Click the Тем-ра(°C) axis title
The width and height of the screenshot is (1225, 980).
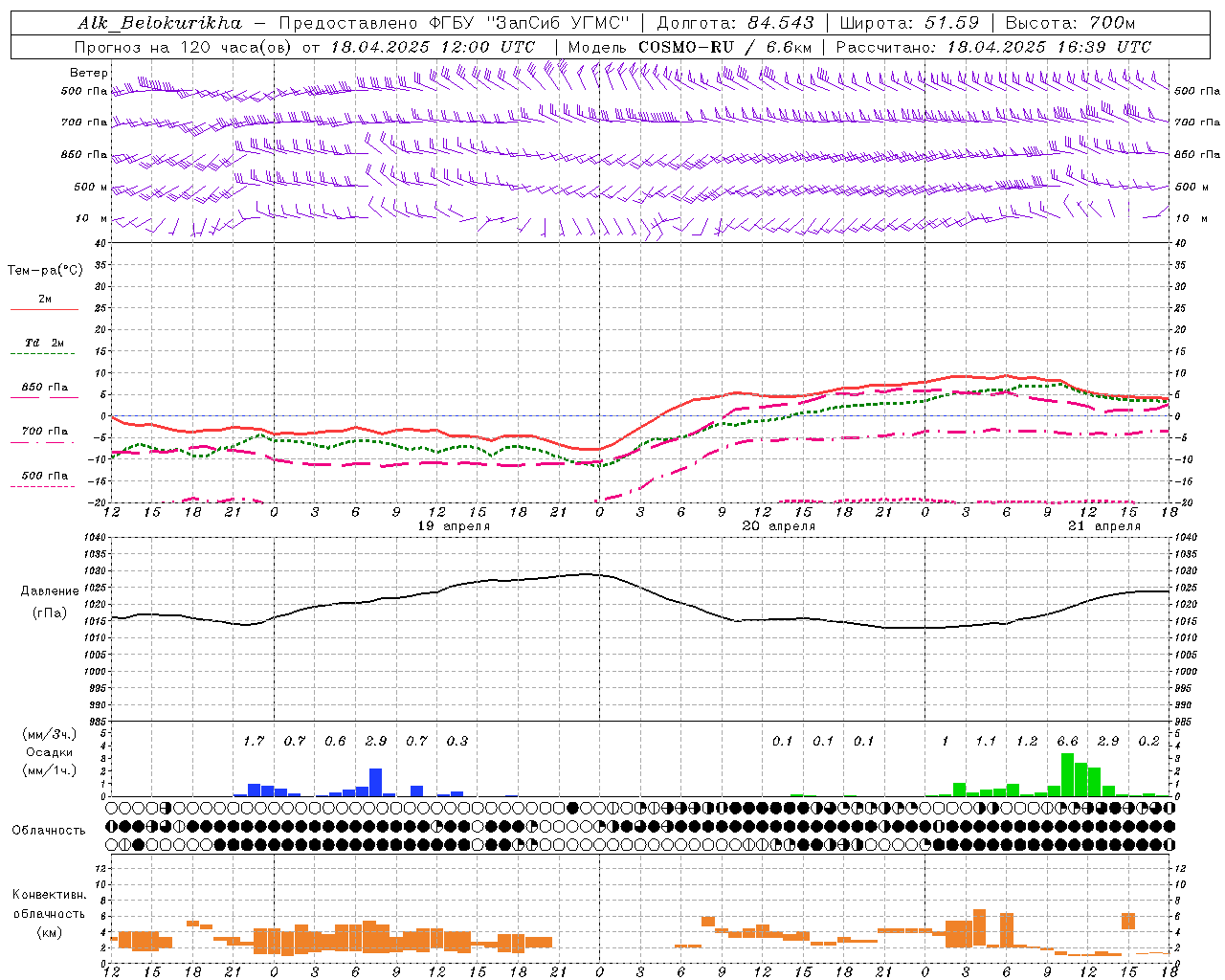[45, 271]
